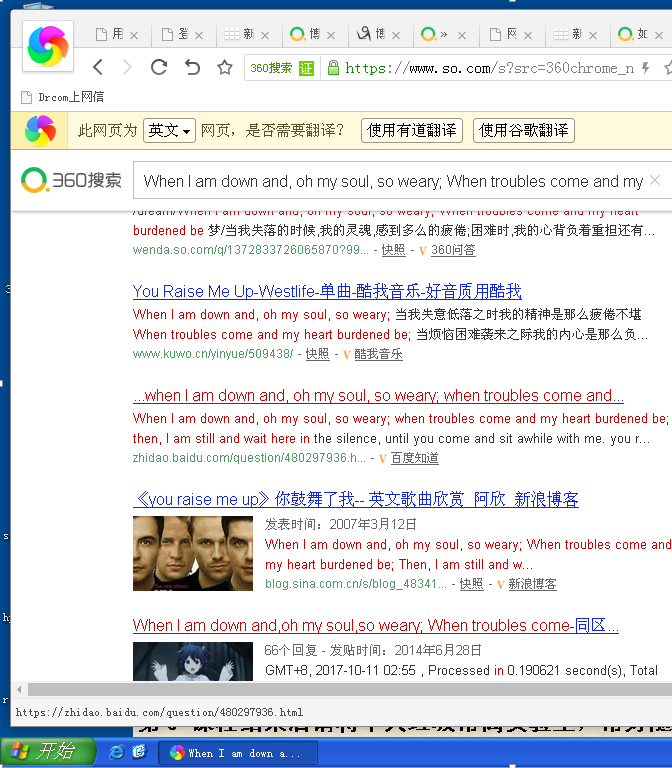Click the green padlock security icon
The width and height of the screenshot is (672, 768).
333,68
